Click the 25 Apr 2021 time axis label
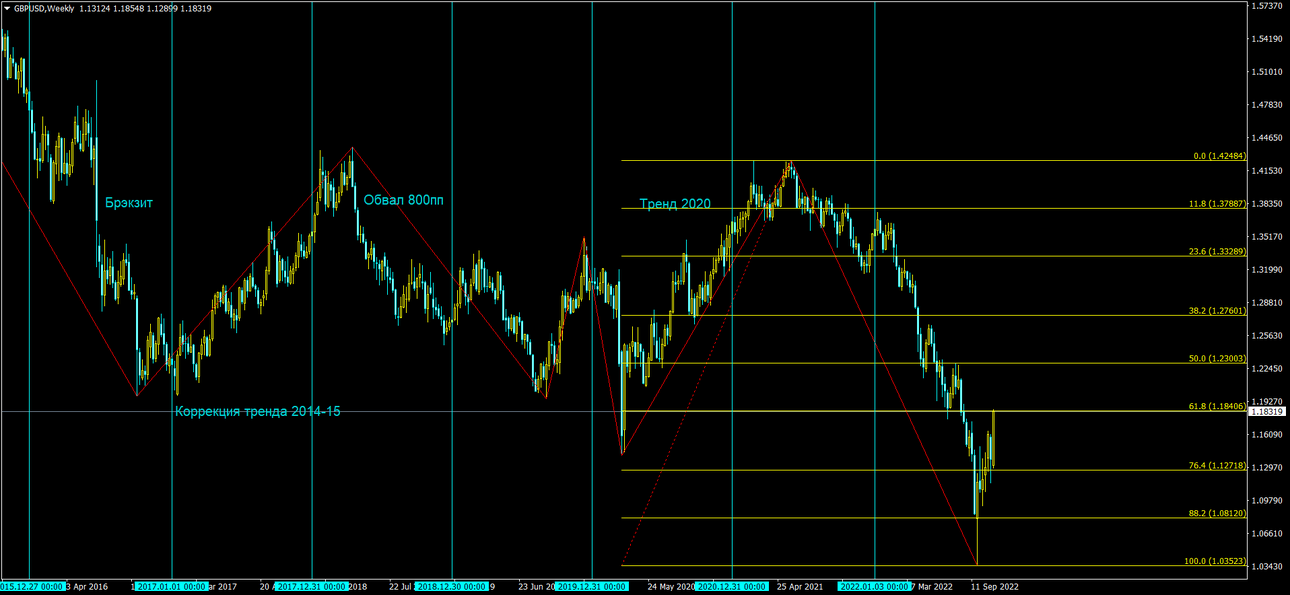 (800, 586)
